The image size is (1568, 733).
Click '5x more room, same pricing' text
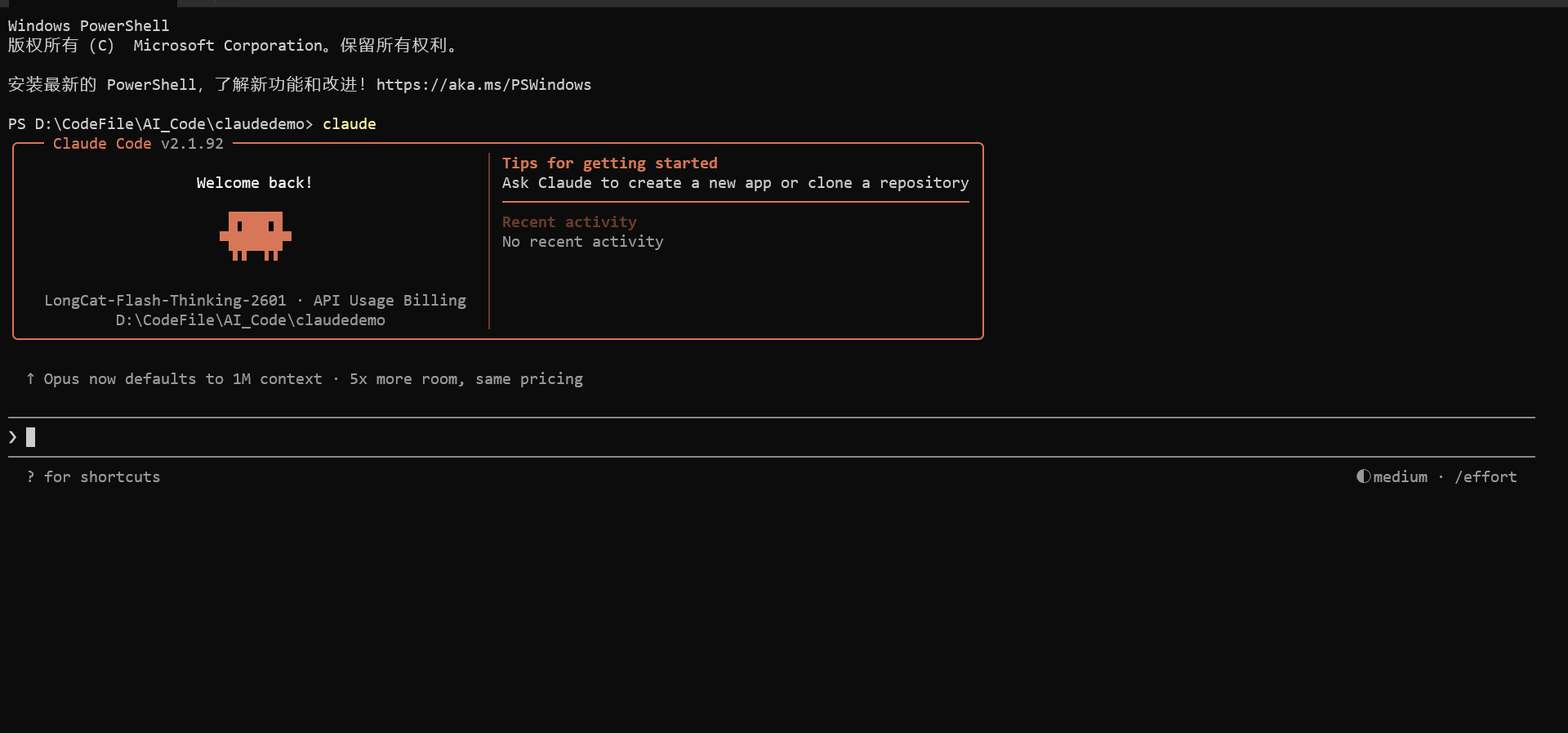466,379
